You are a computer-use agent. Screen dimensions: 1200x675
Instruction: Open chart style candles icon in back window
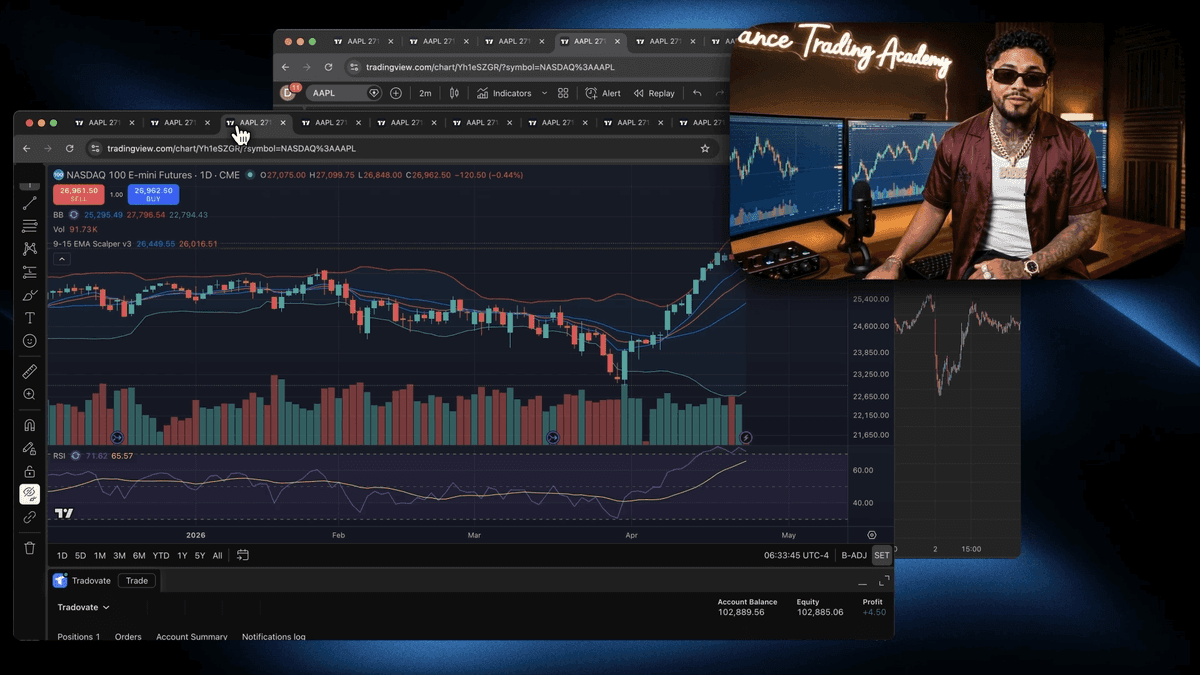click(454, 93)
